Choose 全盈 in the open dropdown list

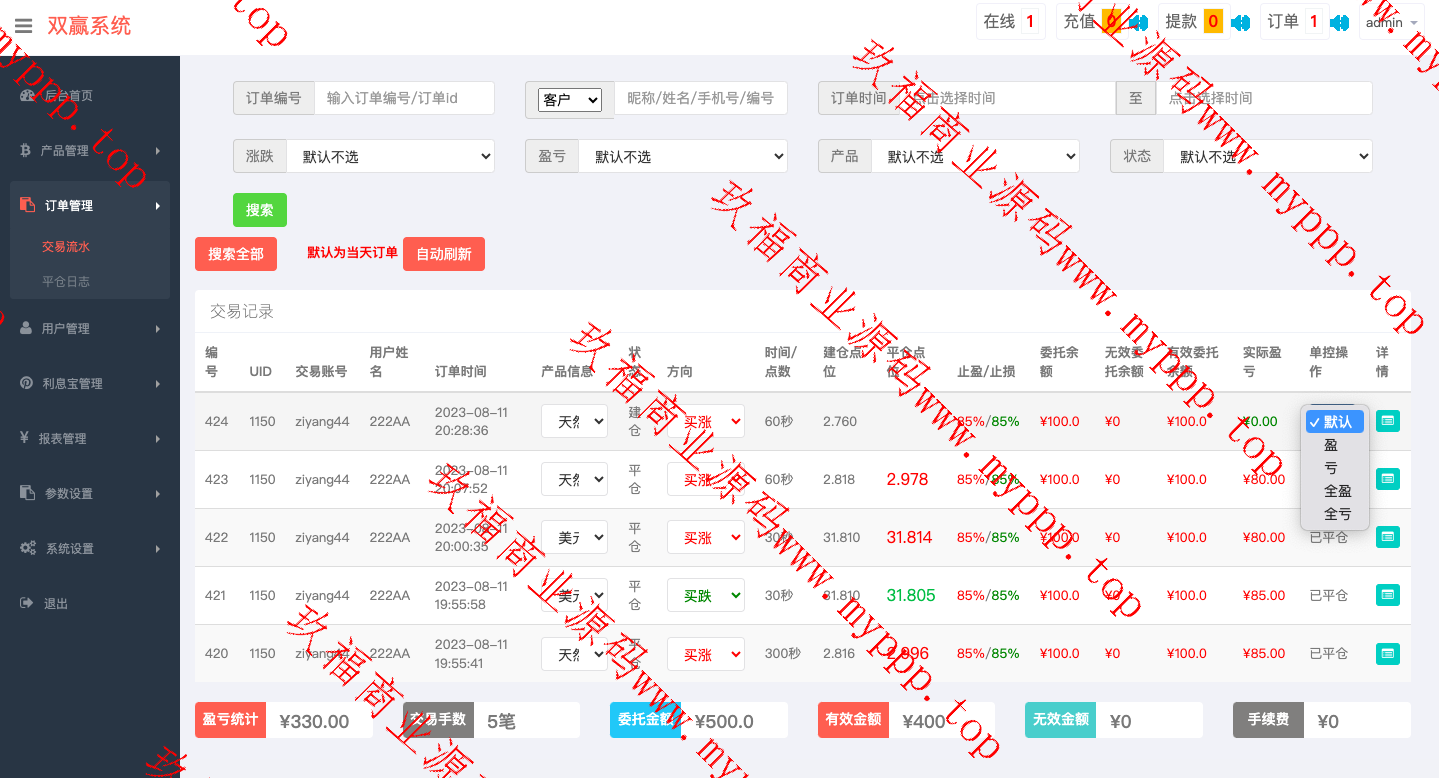click(1335, 491)
